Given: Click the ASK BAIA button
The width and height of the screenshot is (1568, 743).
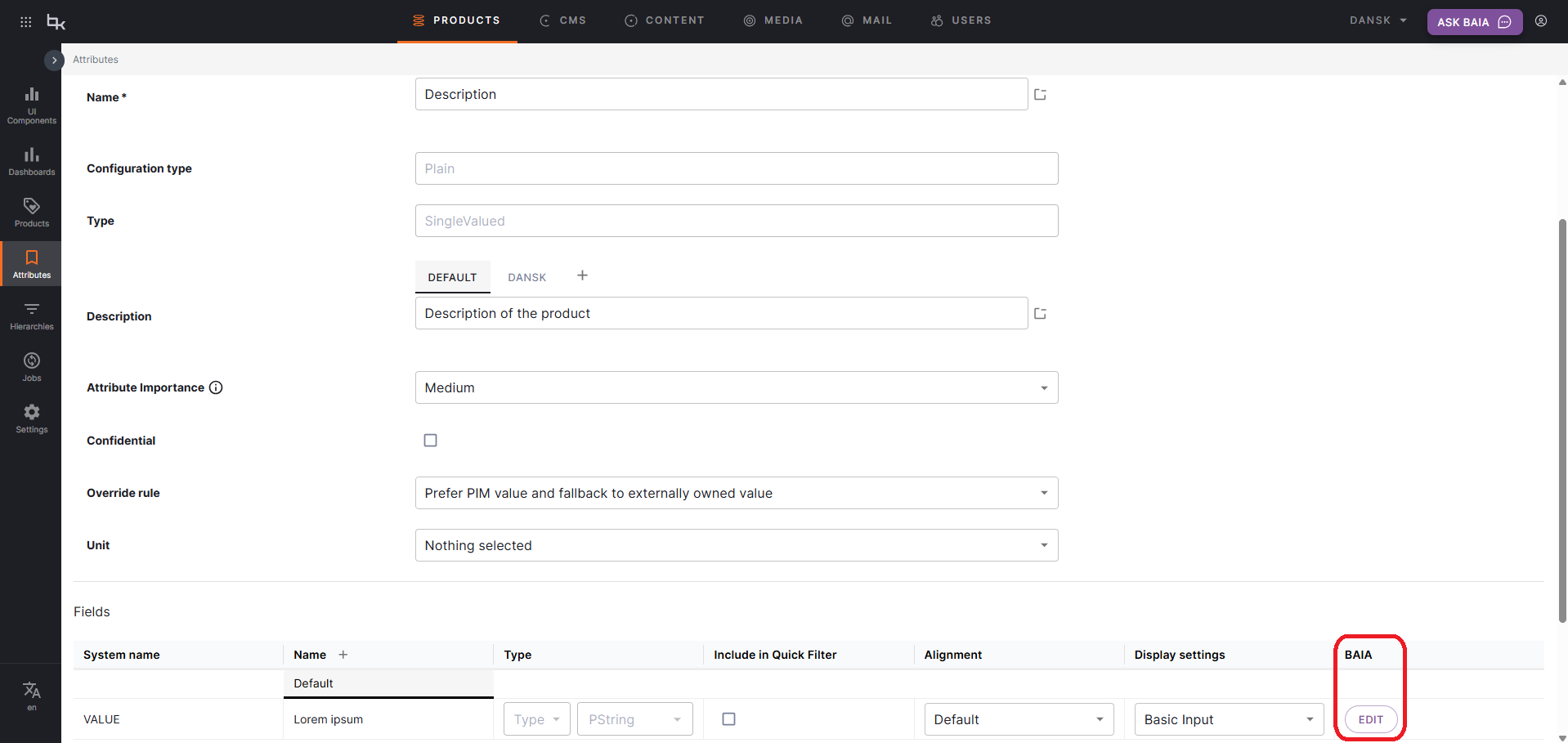Looking at the screenshot, I should [1474, 22].
